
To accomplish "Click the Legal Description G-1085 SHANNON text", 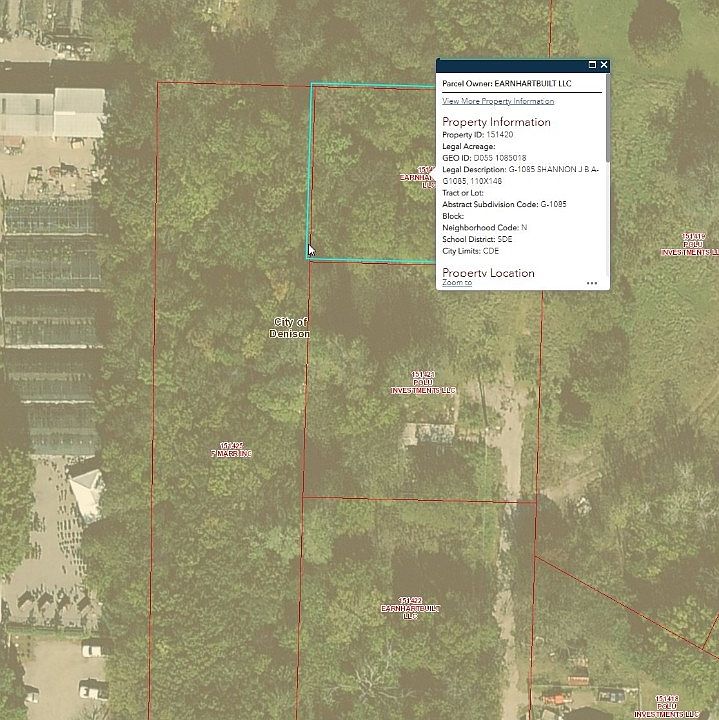I will point(520,175).
